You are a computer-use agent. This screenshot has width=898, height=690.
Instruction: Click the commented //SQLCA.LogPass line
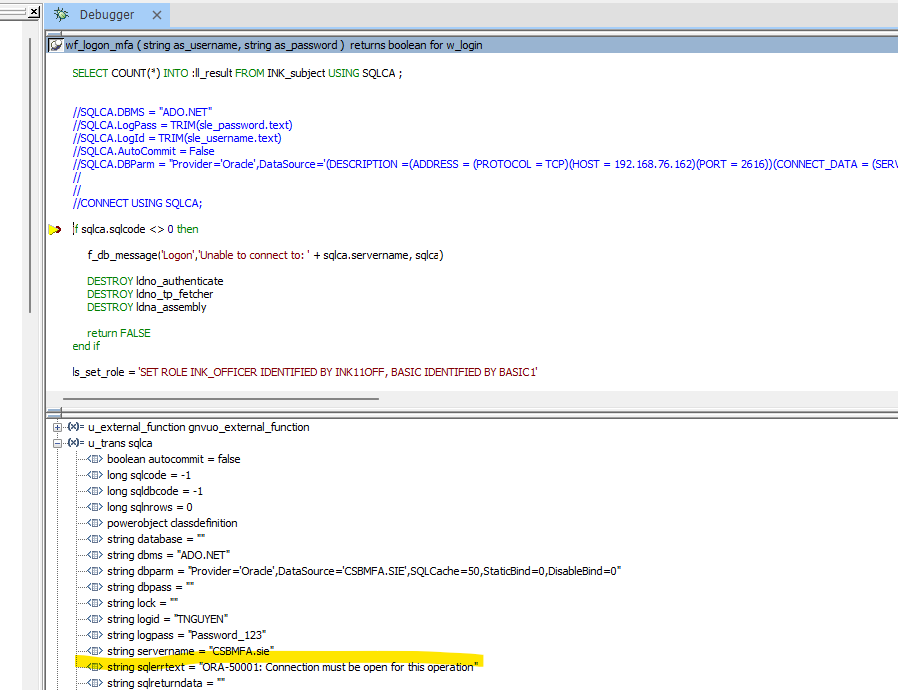click(182, 125)
